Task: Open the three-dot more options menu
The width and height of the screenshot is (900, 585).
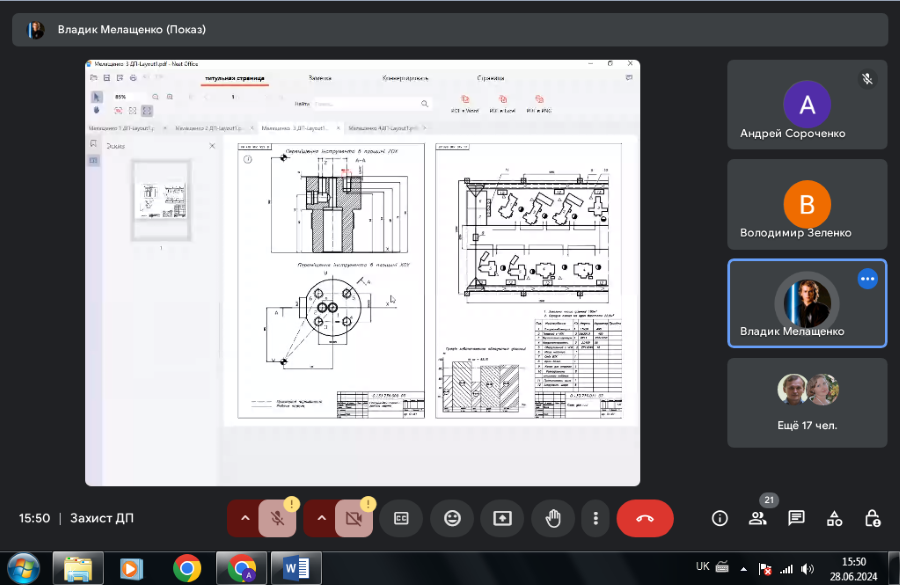Action: (x=595, y=518)
